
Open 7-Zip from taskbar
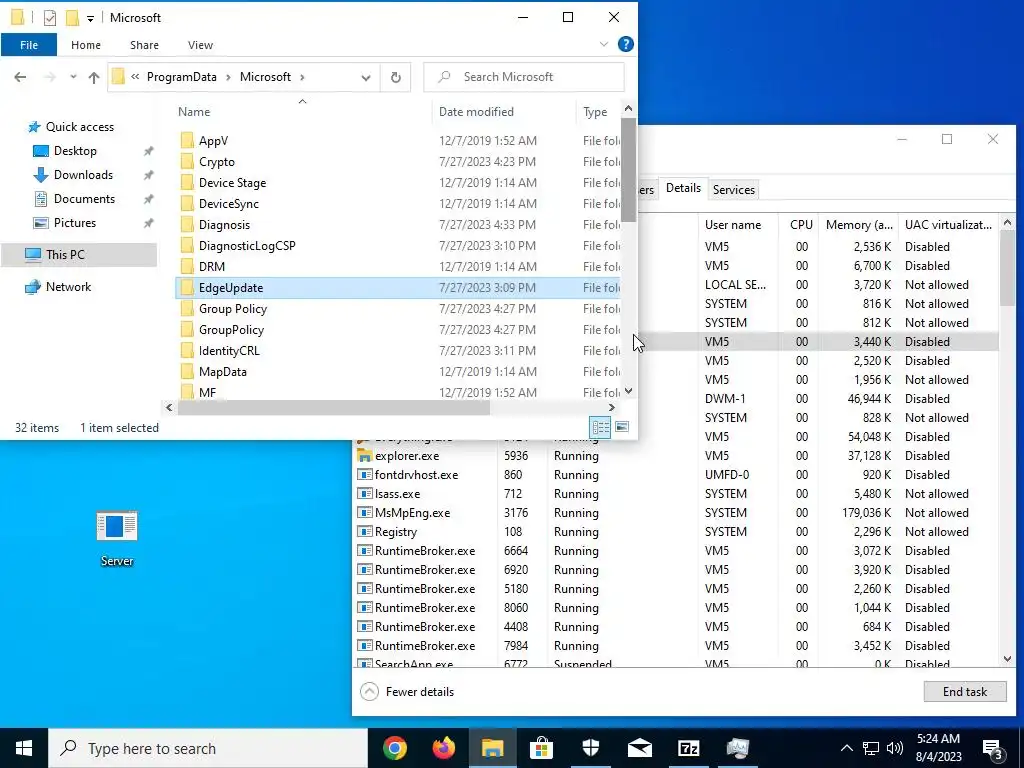click(x=689, y=748)
